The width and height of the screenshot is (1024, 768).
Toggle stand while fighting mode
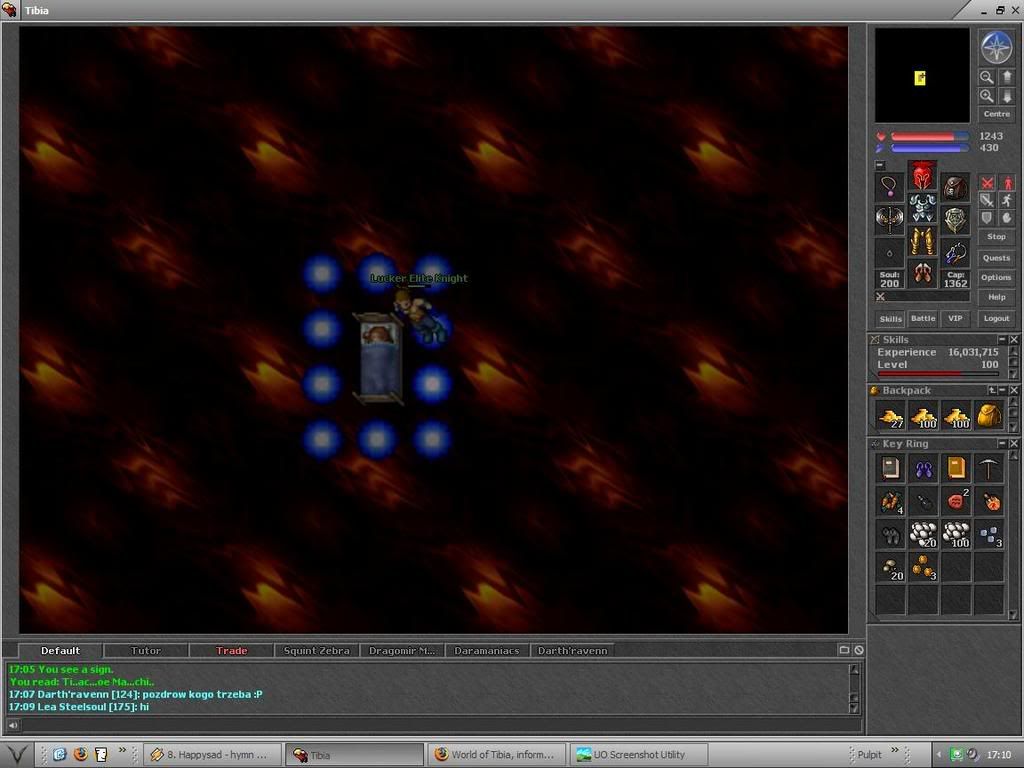pos(1007,184)
